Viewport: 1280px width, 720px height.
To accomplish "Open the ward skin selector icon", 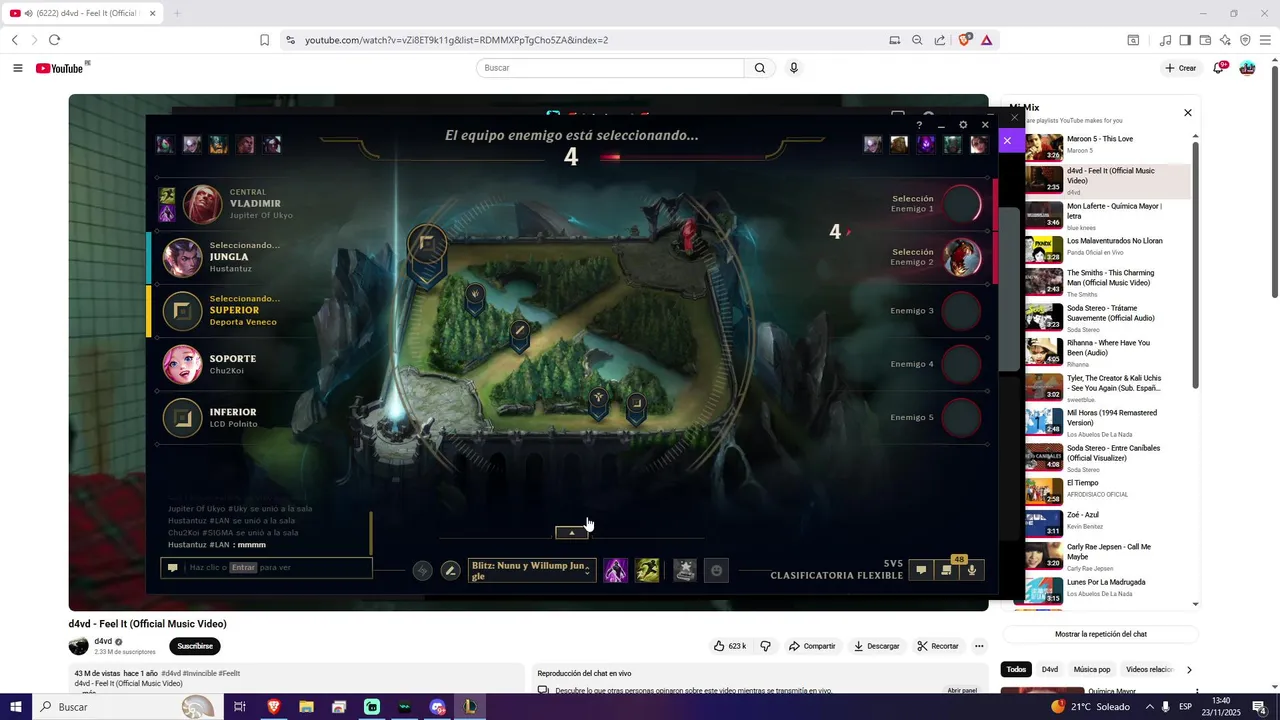I will (x=685, y=570).
